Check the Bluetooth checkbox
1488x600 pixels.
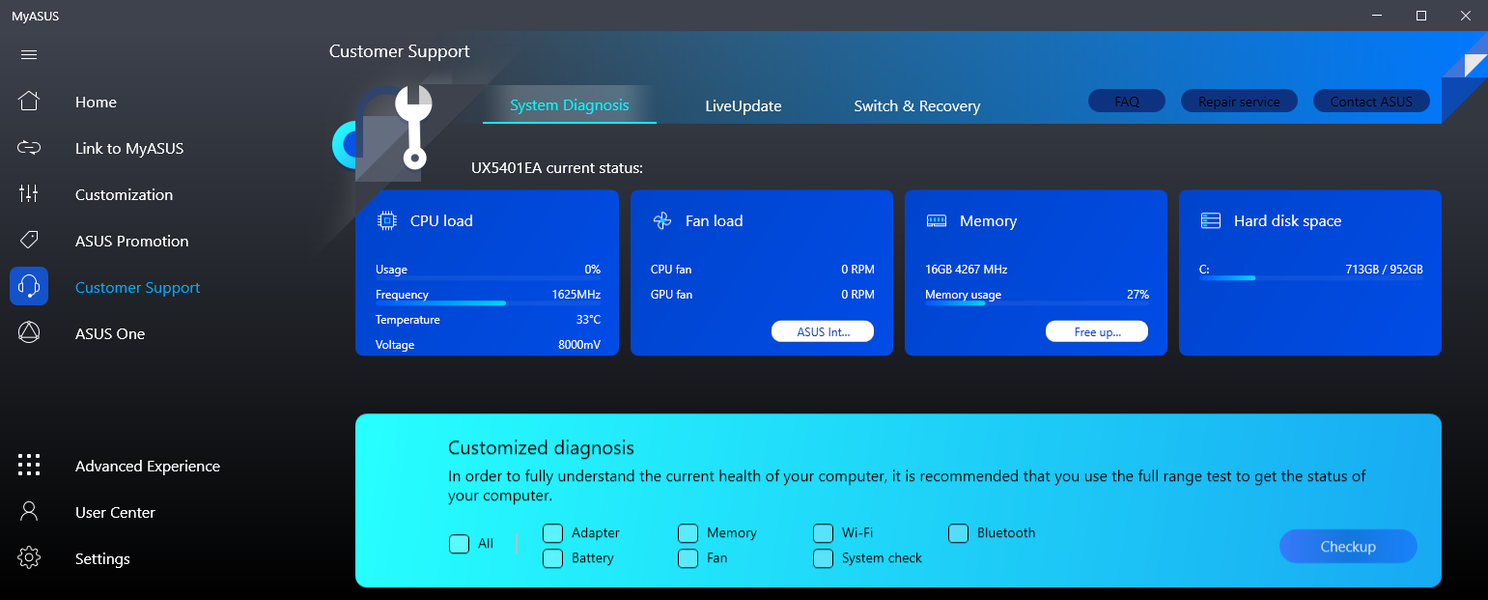[x=959, y=533]
